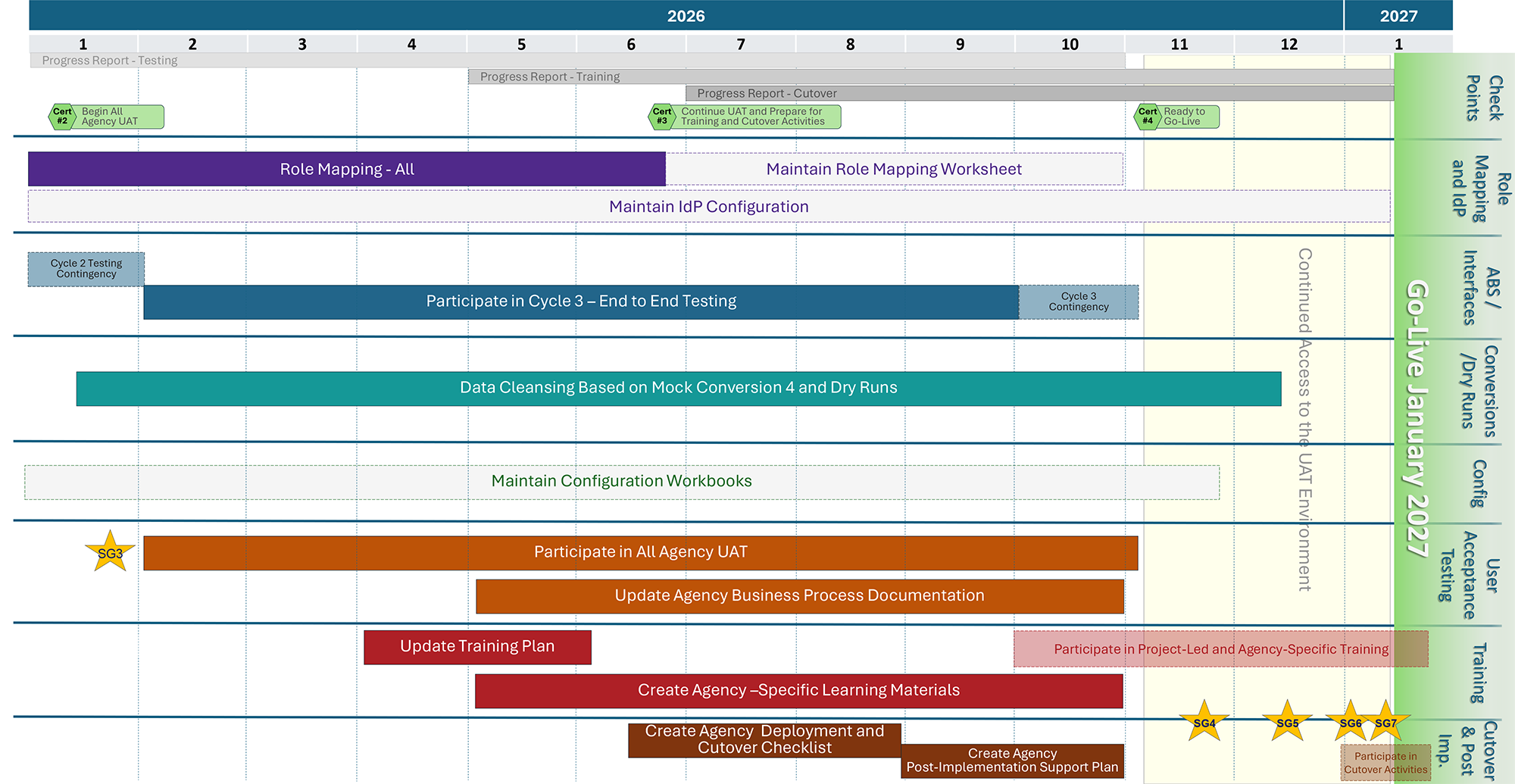The width and height of the screenshot is (1515, 784).
Task: Select the "Create Agency Post-Implementation Support Plan" bar
Action: tap(1013, 760)
